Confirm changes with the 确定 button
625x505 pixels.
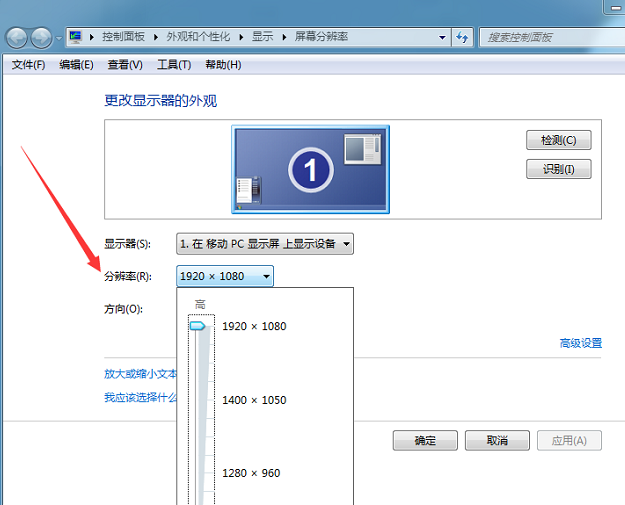pos(425,441)
